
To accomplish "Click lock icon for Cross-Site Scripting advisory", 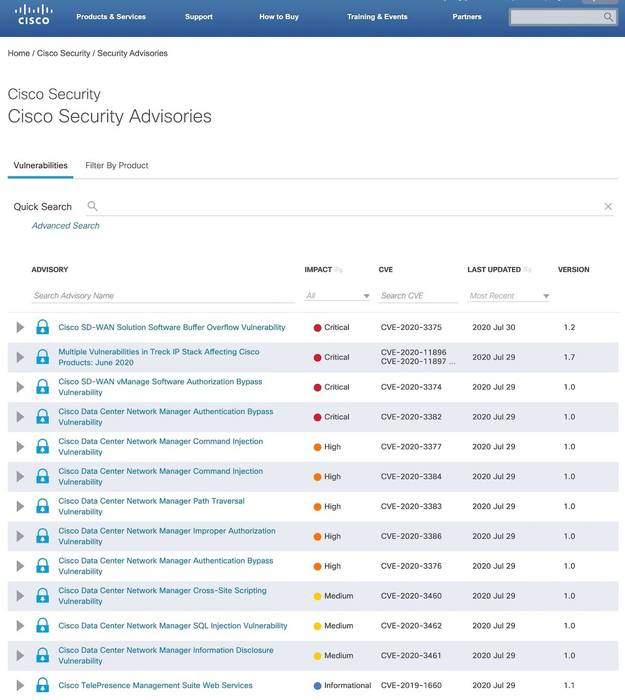I will pyautogui.click(x=42, y=596).
